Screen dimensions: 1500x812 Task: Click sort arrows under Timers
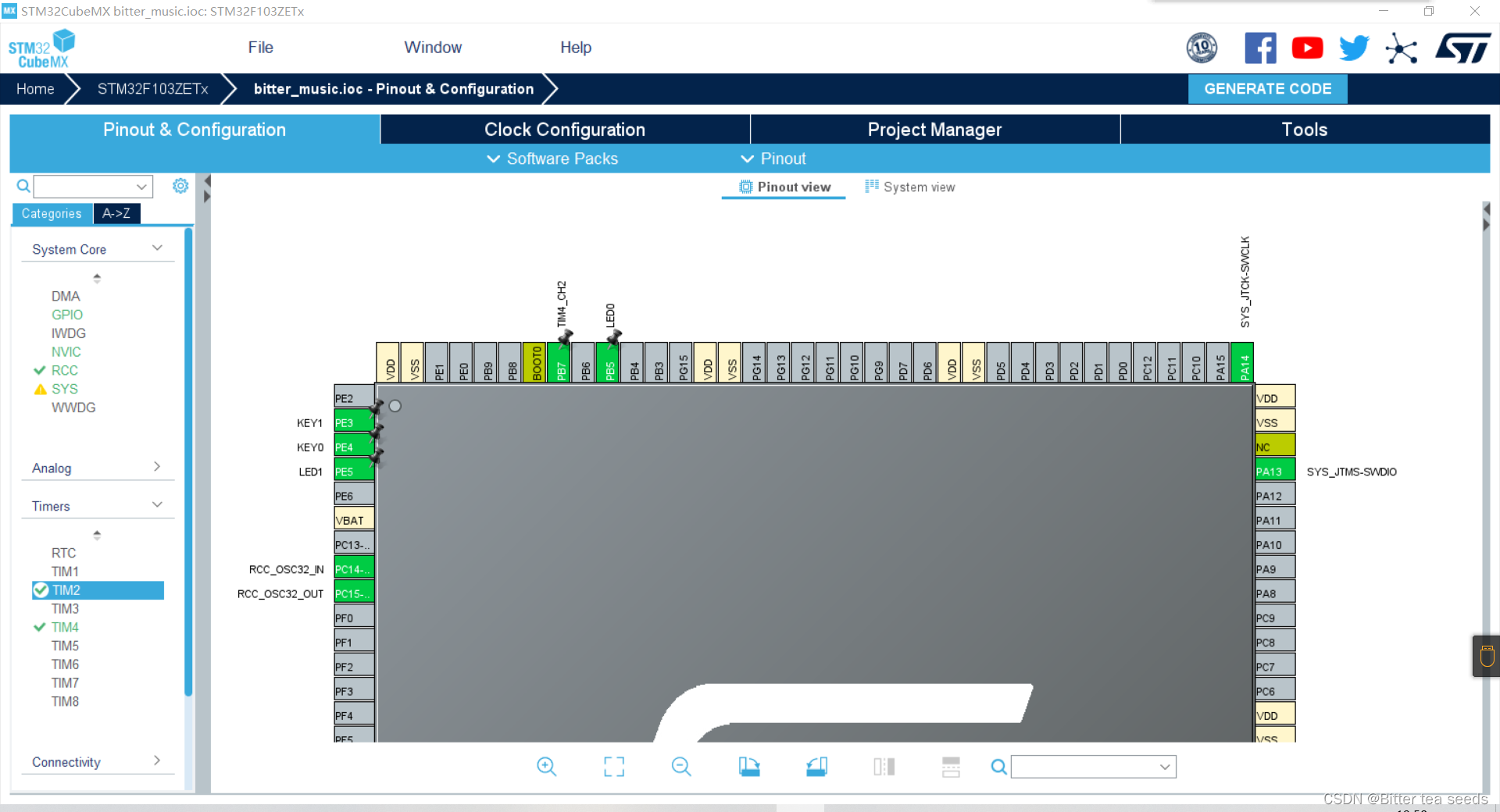tap(97, 534)
